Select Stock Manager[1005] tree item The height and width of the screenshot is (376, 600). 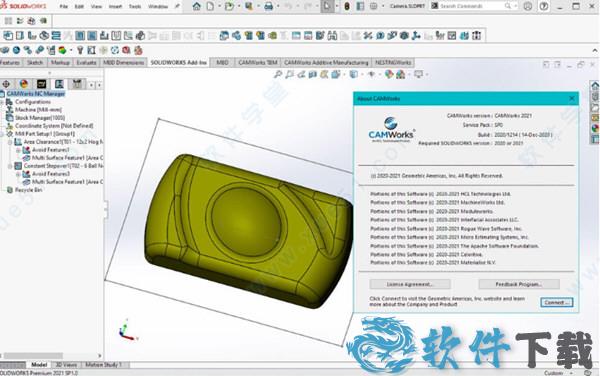[x=39, y=118]
